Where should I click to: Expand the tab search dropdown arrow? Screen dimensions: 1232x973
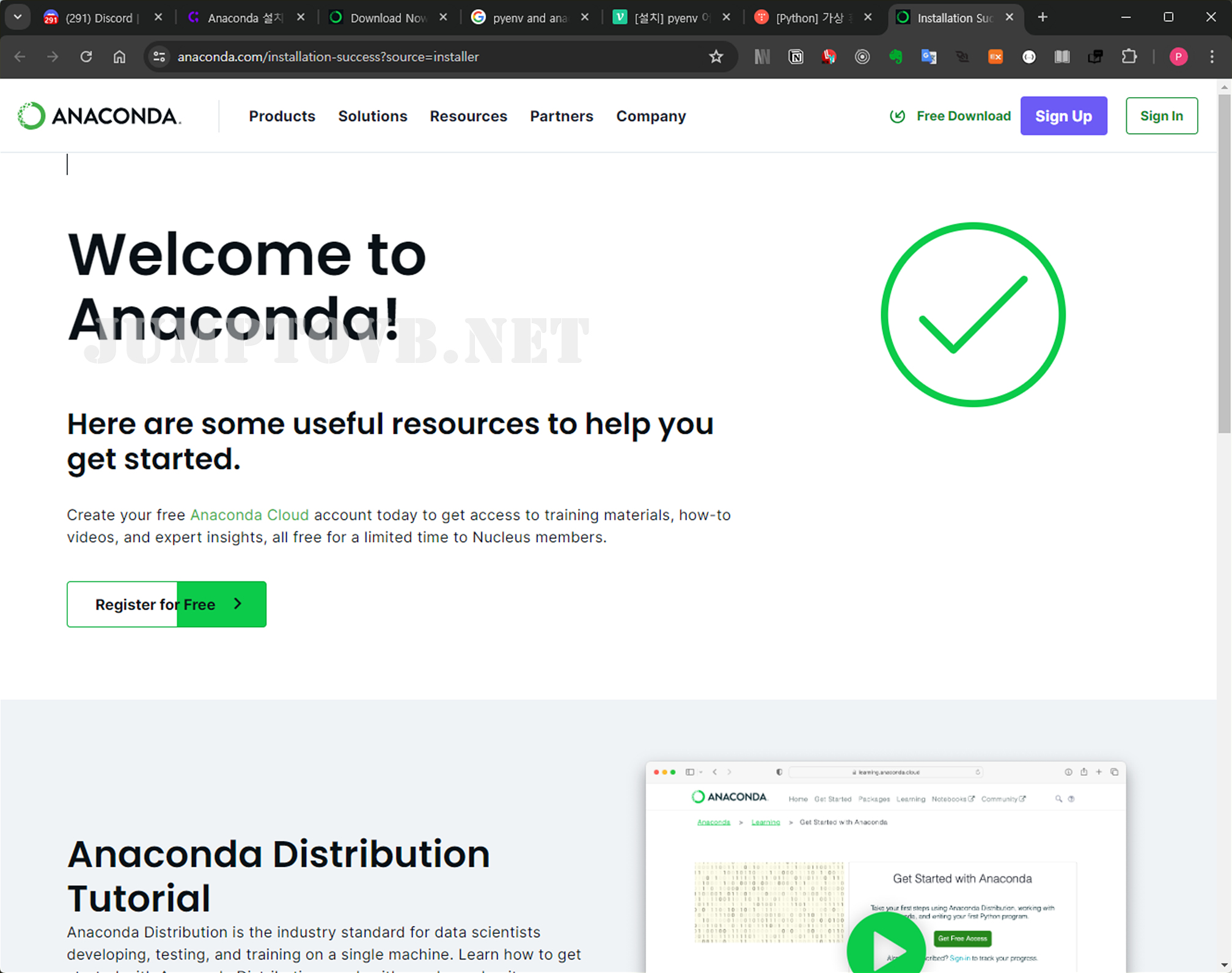(18, 17)
